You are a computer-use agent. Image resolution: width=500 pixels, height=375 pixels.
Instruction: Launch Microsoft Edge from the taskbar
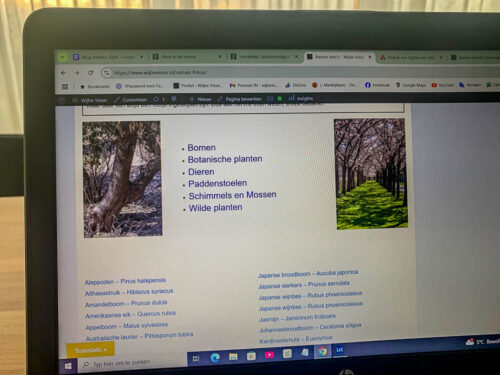[x=215, y=358]
